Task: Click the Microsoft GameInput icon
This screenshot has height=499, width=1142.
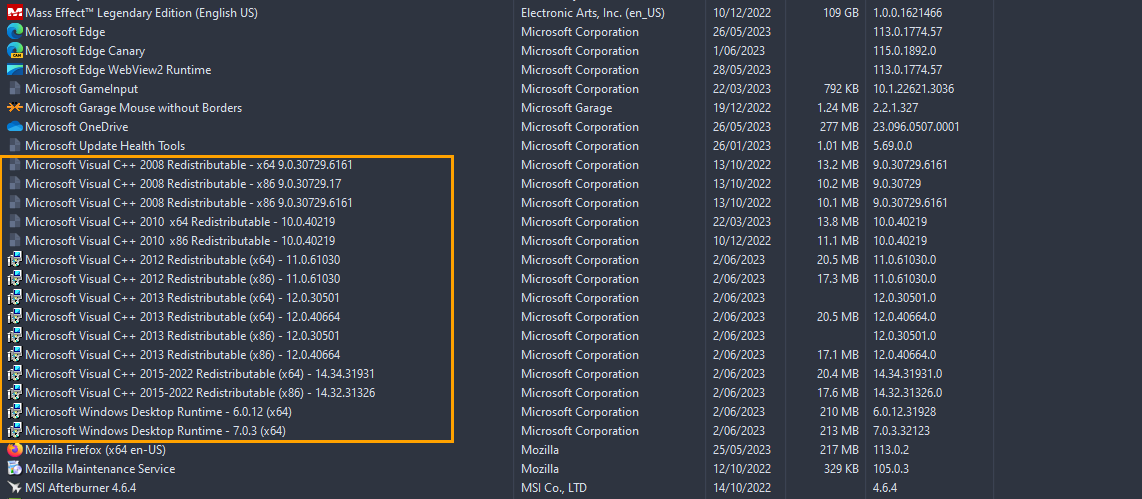Action: coord(15,89)
